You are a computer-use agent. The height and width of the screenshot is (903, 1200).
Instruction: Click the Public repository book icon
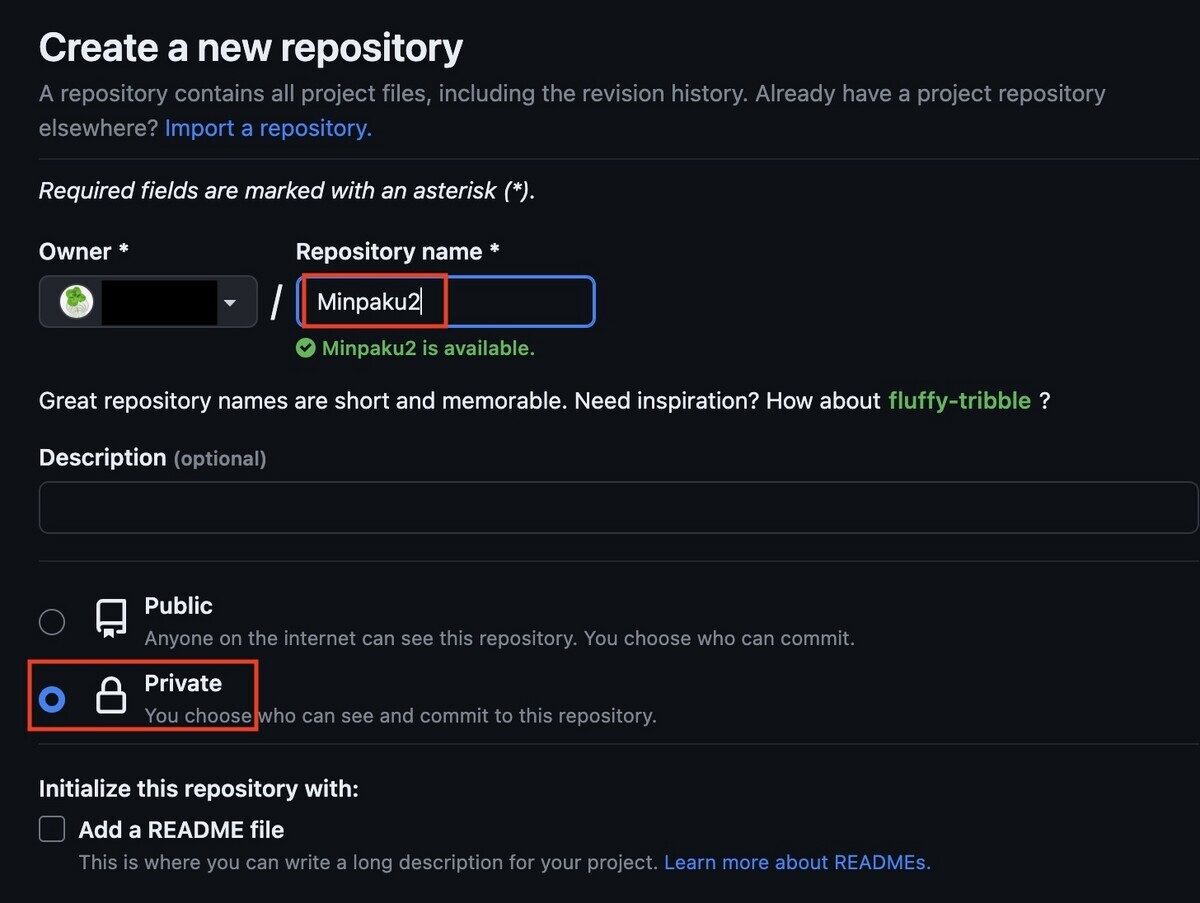(111, 618)
